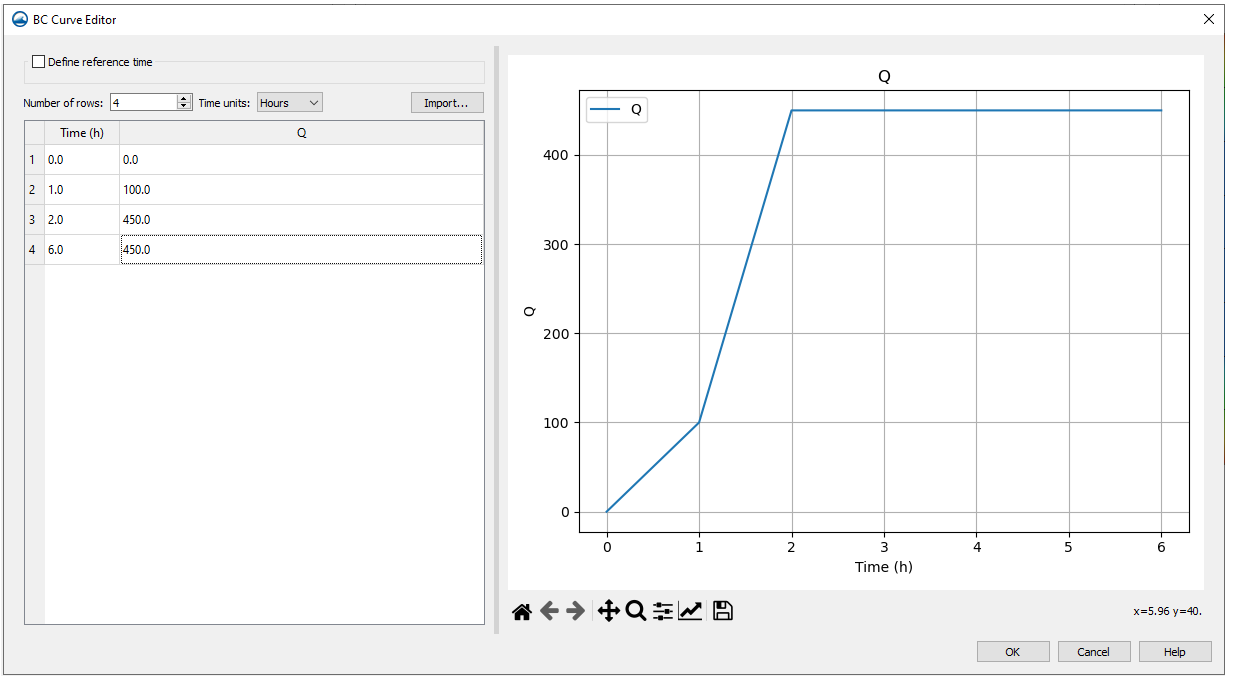Click Q cell 450.0 in row 3

301,220
